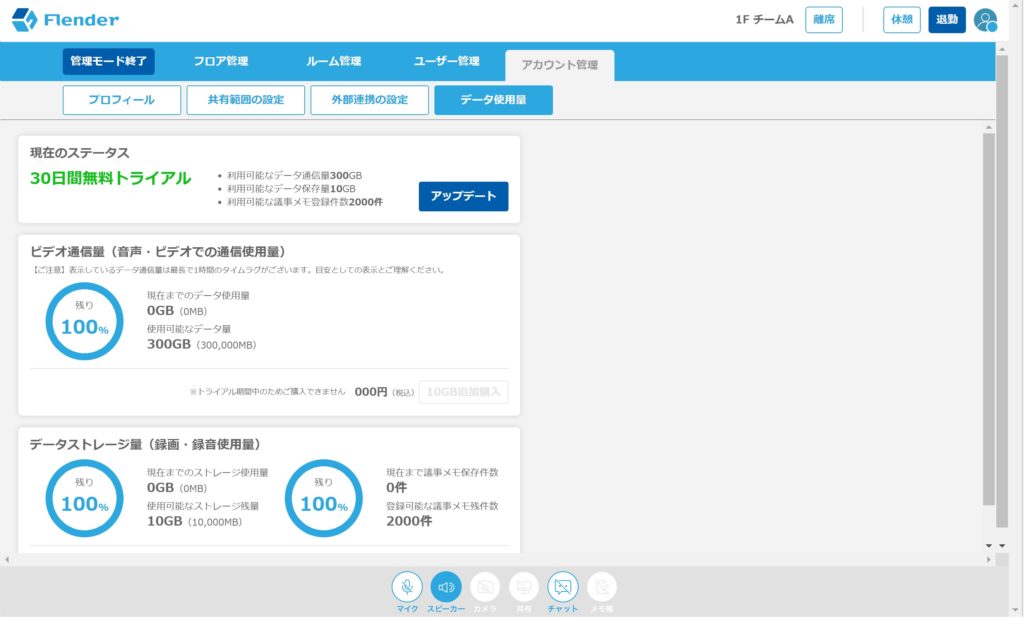Set status to 離席 (away)

coord(824,20)
